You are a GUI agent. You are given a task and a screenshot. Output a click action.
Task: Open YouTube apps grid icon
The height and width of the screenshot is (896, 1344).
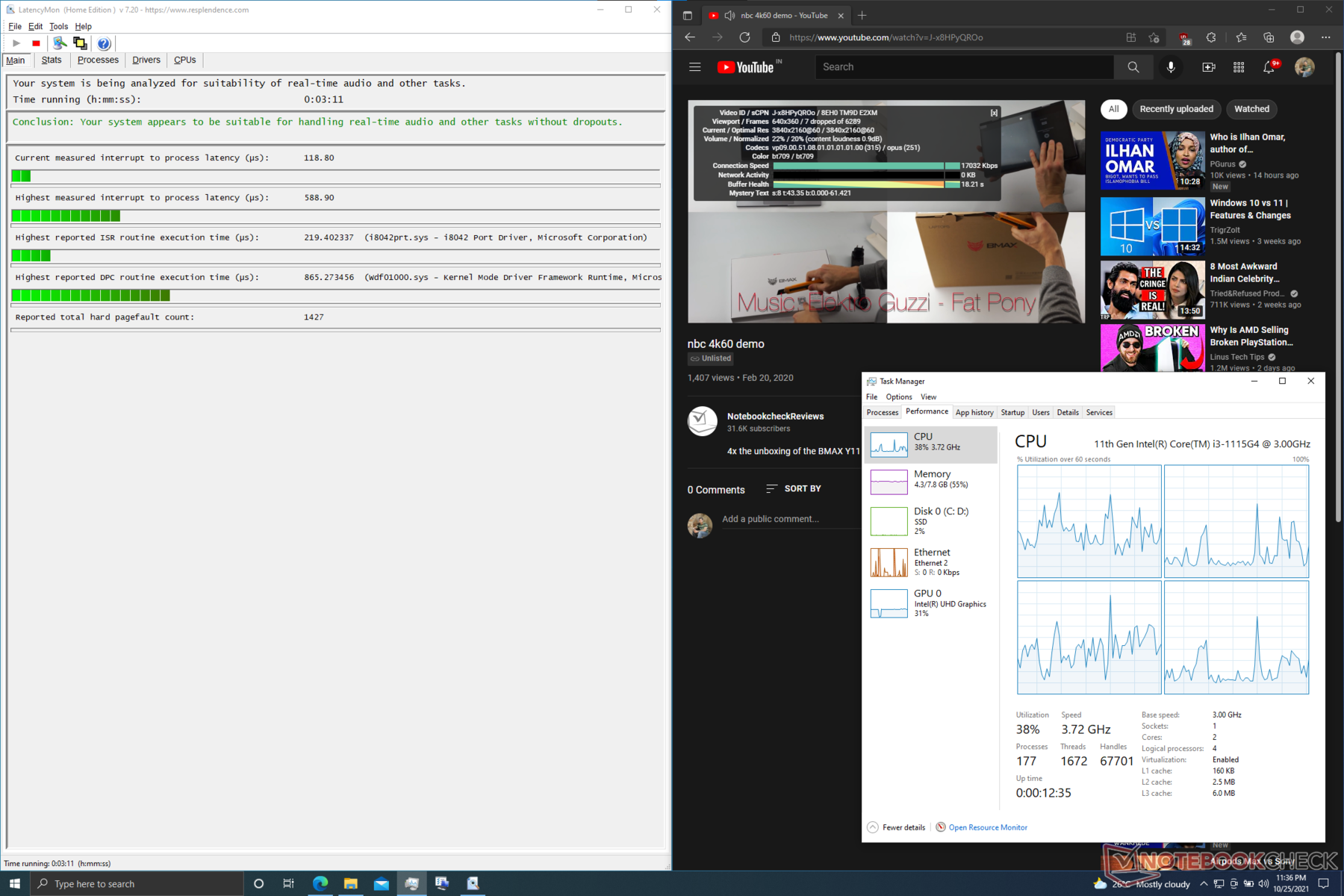tap(1239, 67)
